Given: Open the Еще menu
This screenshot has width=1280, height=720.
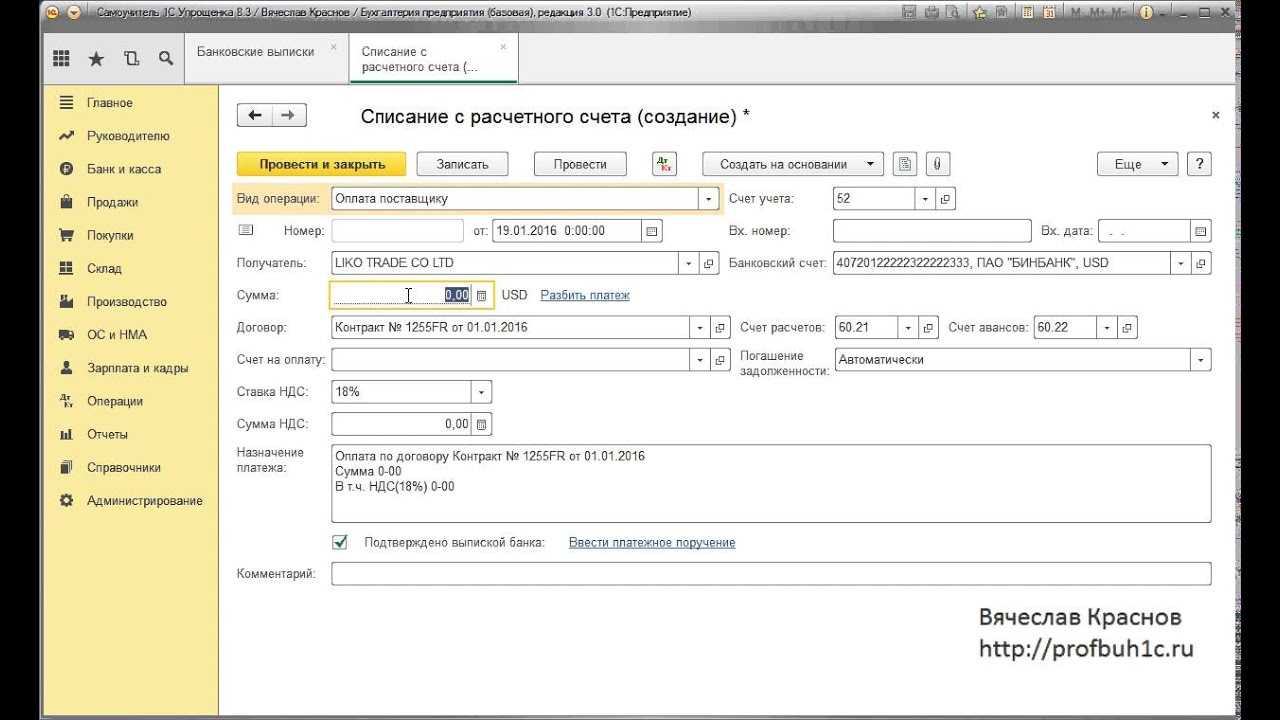Looking at the screenshot, I should click(x=1138, y=164).
